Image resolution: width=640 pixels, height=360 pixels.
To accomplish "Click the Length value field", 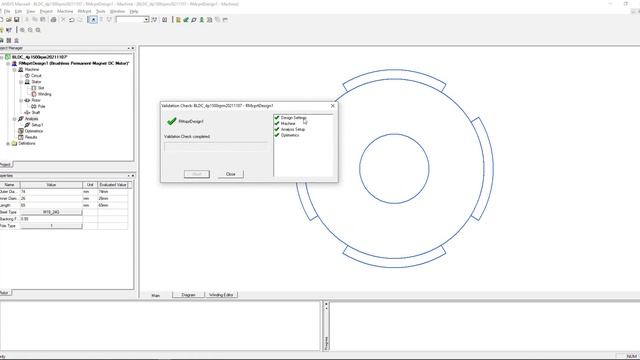I will click(51, 205).
